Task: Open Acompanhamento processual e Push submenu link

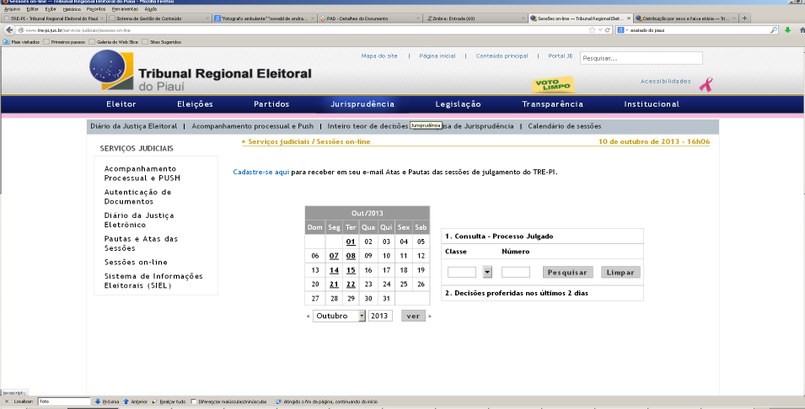Action: pyautogui.click(x=252, y=126)
